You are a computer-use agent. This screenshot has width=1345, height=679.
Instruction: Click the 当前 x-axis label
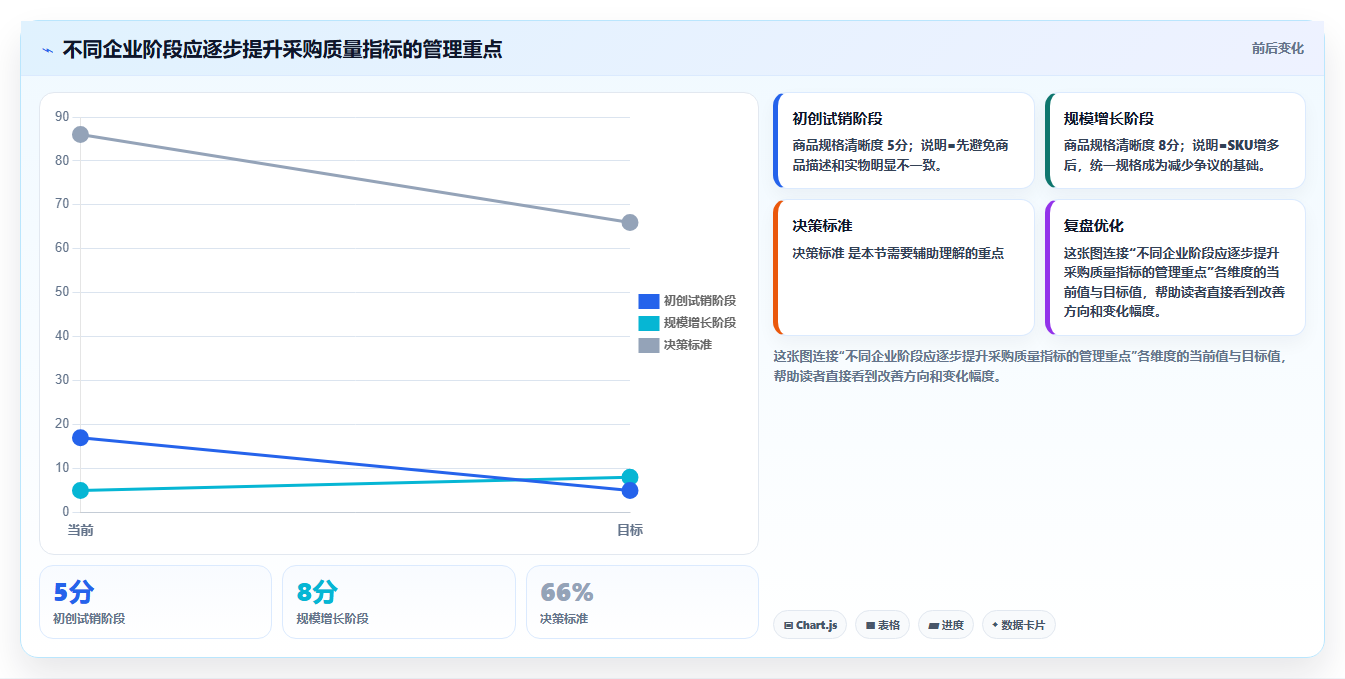click(x=80, y=530)
